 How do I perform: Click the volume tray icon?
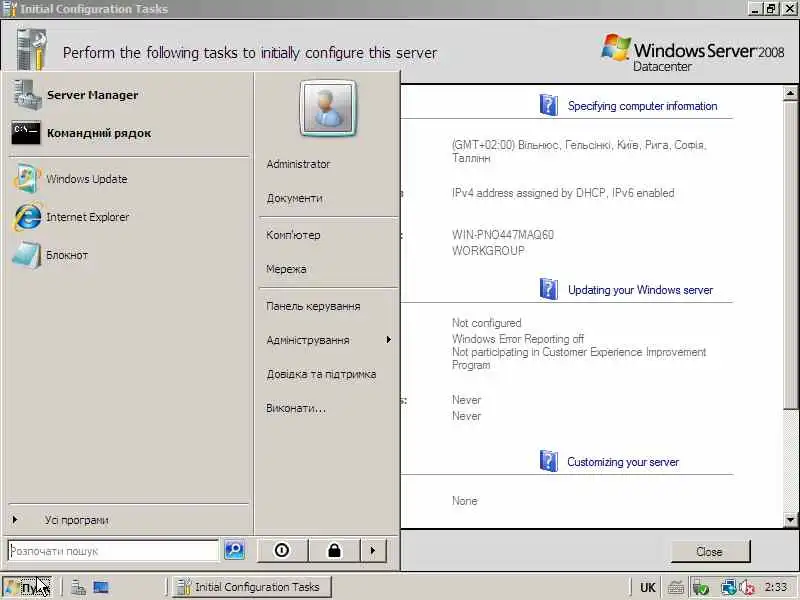747,588
